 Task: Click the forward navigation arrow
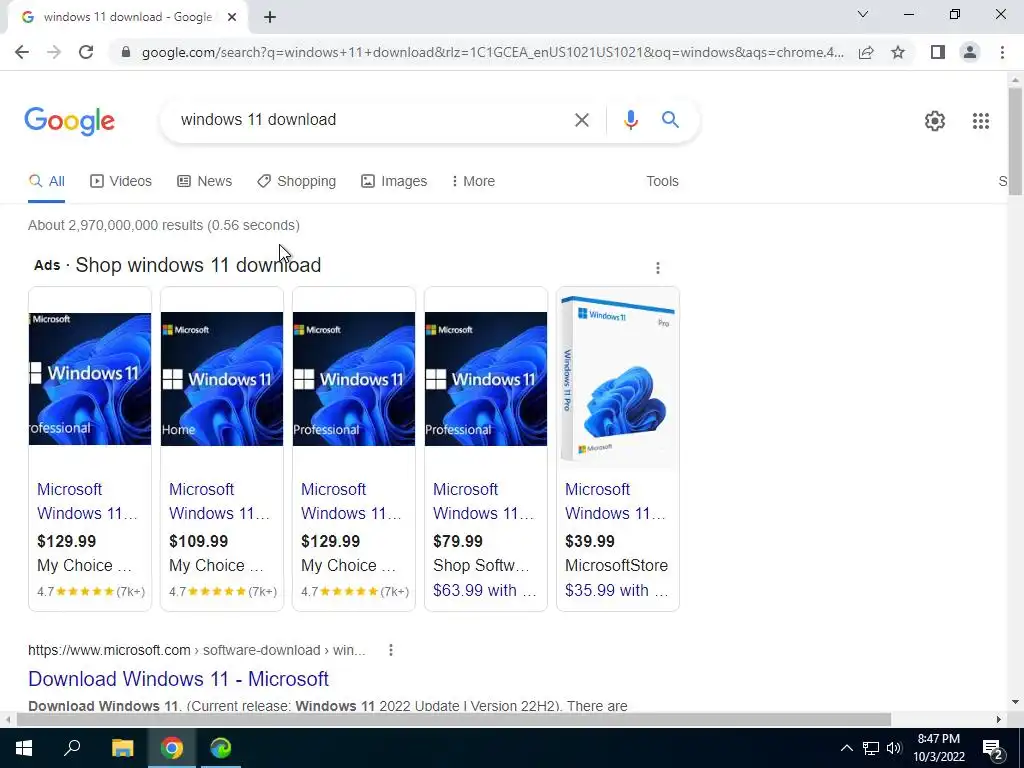[54, 52]
